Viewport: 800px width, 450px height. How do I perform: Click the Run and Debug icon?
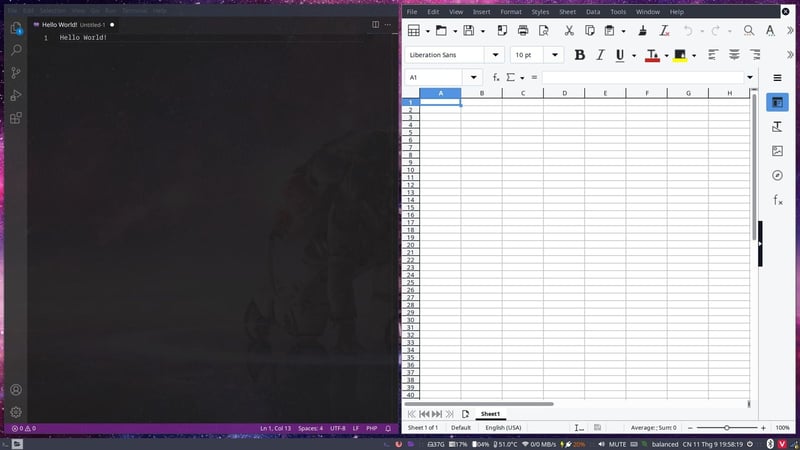click(x=16, y=96)
